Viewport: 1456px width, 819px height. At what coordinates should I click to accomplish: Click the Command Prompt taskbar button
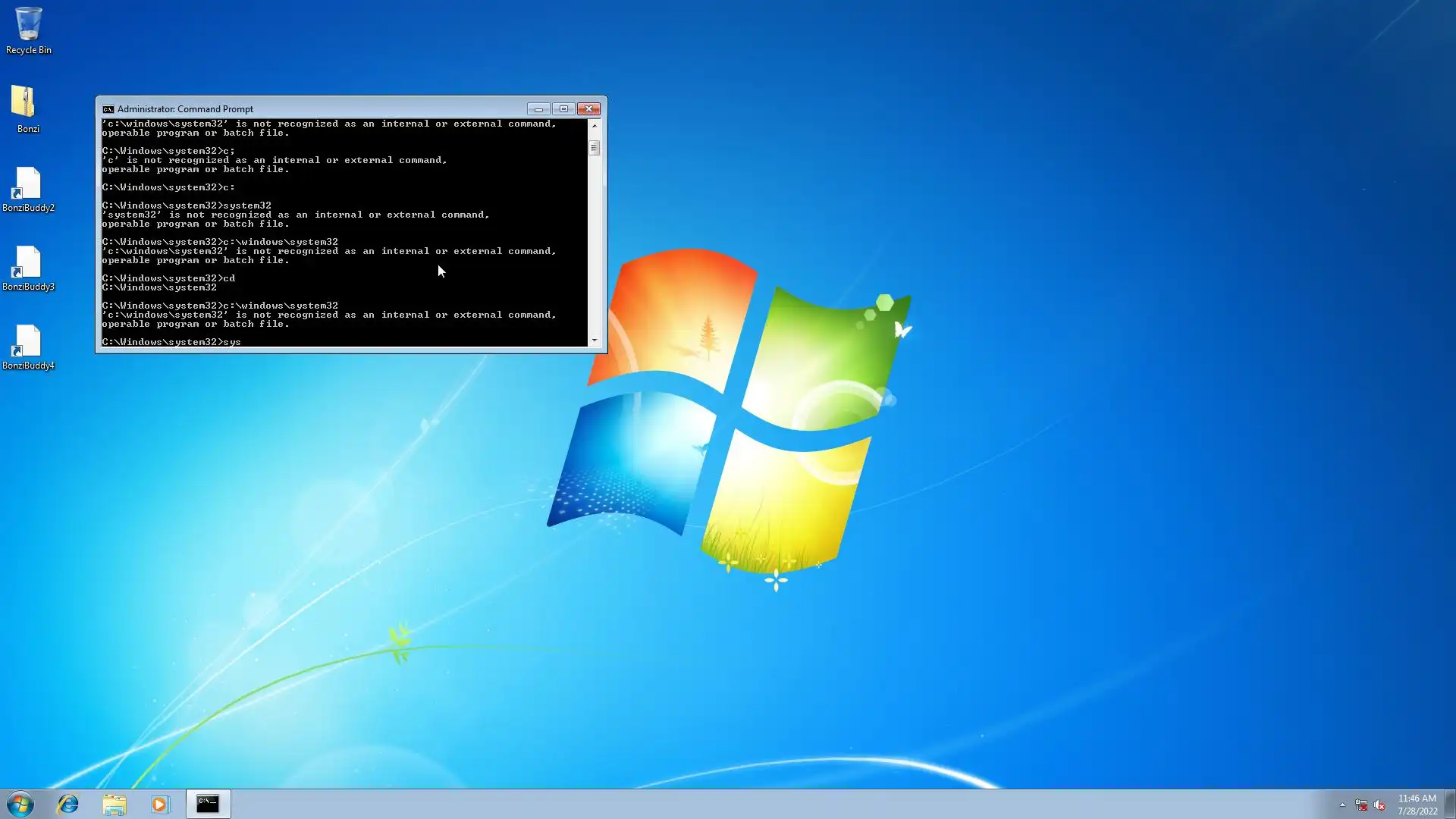208,804
